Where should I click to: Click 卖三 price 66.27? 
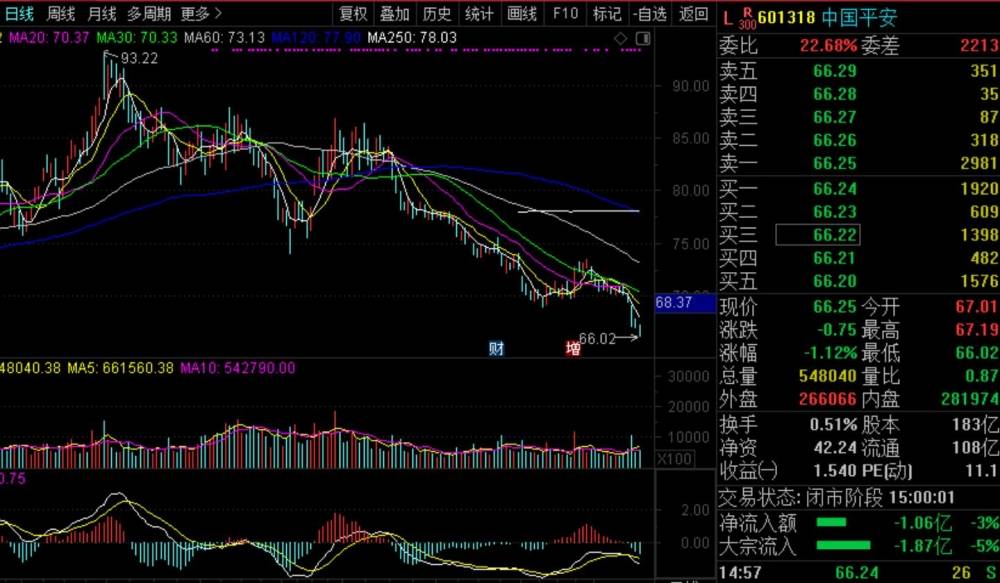[x=835, y=117]
